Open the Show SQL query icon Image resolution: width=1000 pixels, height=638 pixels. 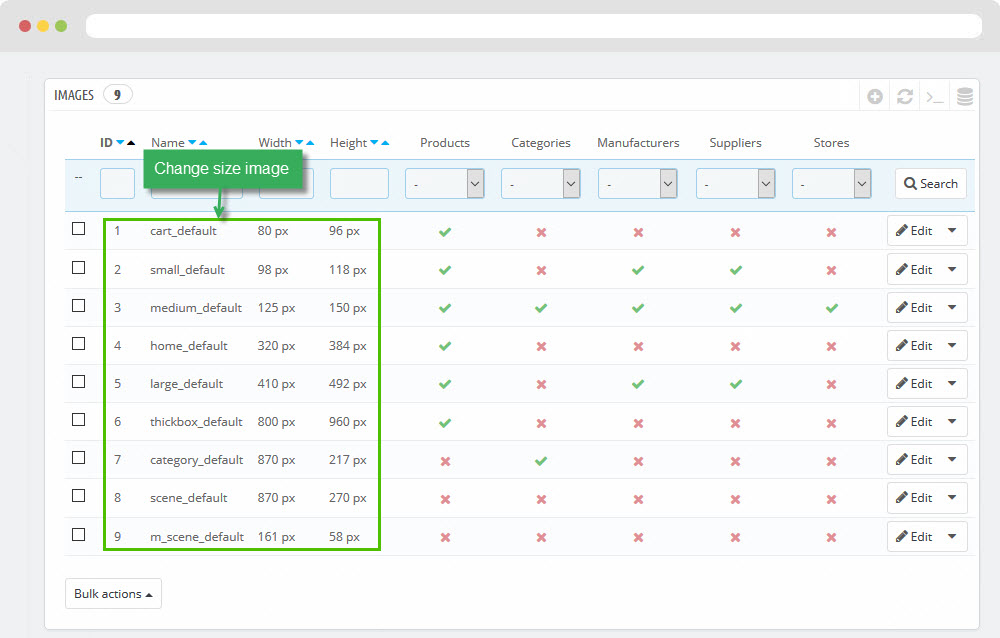click(935, 97)
